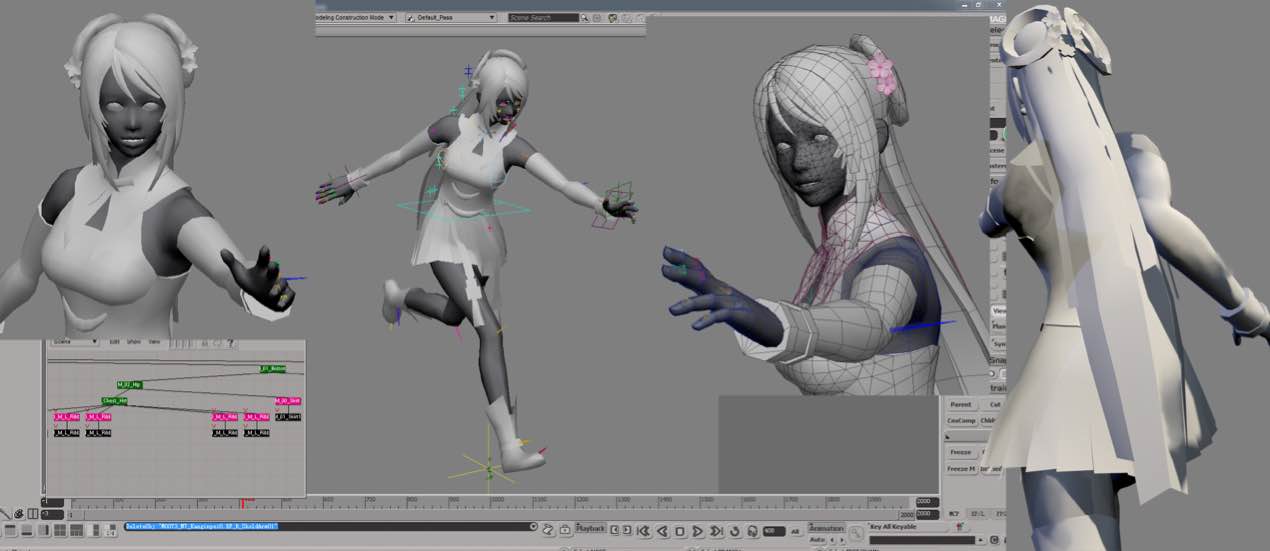Screen dimensions: 1270x551
Task: Click the end frame 2000 field
Action: (927, 502)
